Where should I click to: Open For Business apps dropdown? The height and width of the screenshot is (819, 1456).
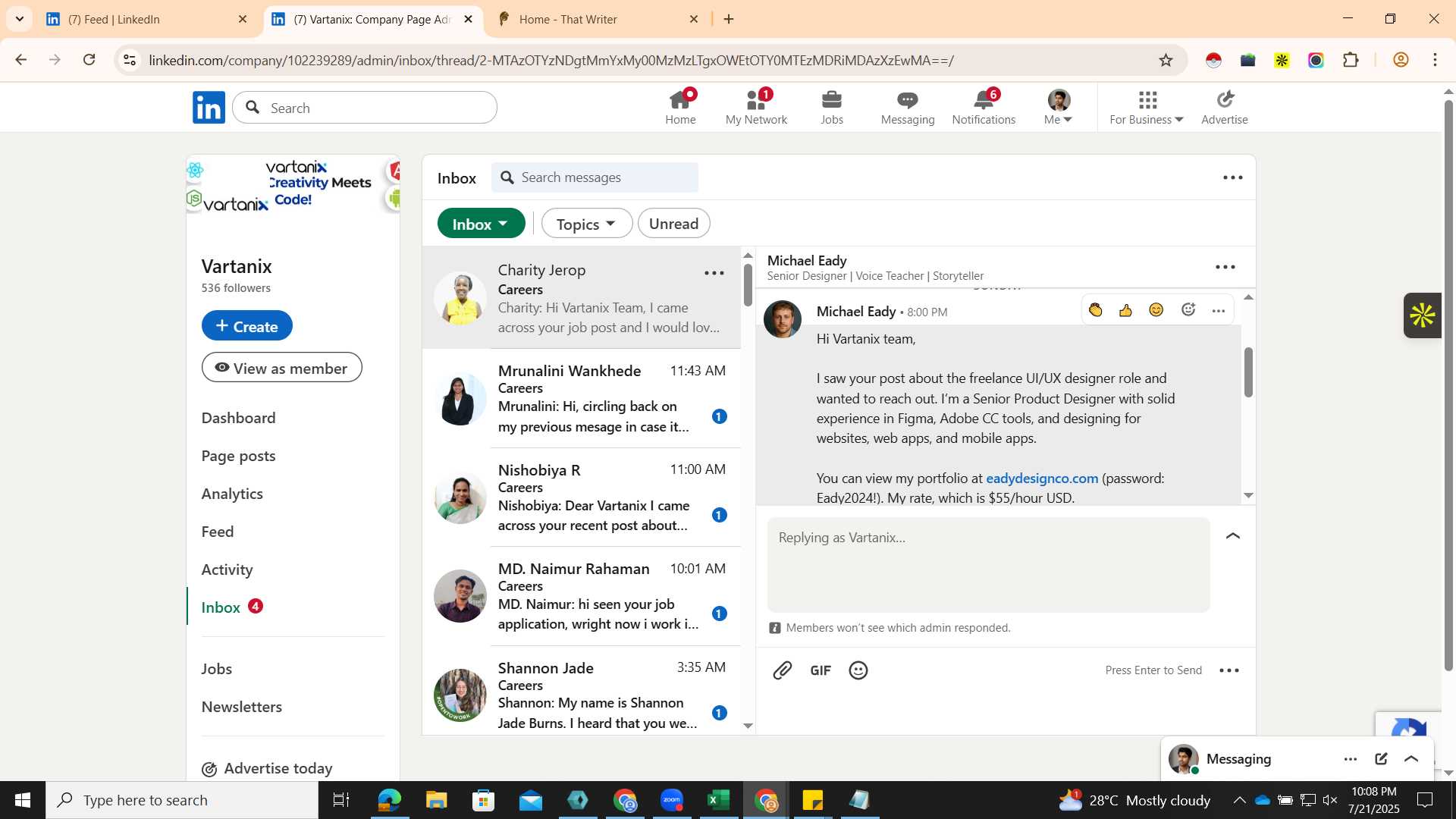(1147, 108)
